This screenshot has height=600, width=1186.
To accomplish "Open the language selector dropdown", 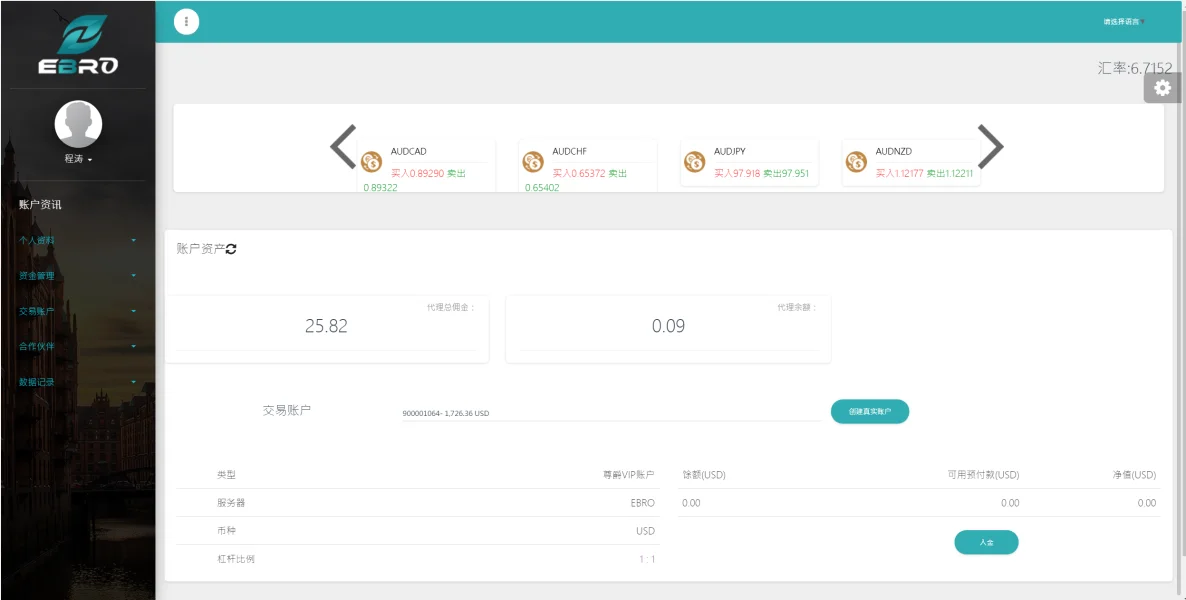I will (1123, 21).
